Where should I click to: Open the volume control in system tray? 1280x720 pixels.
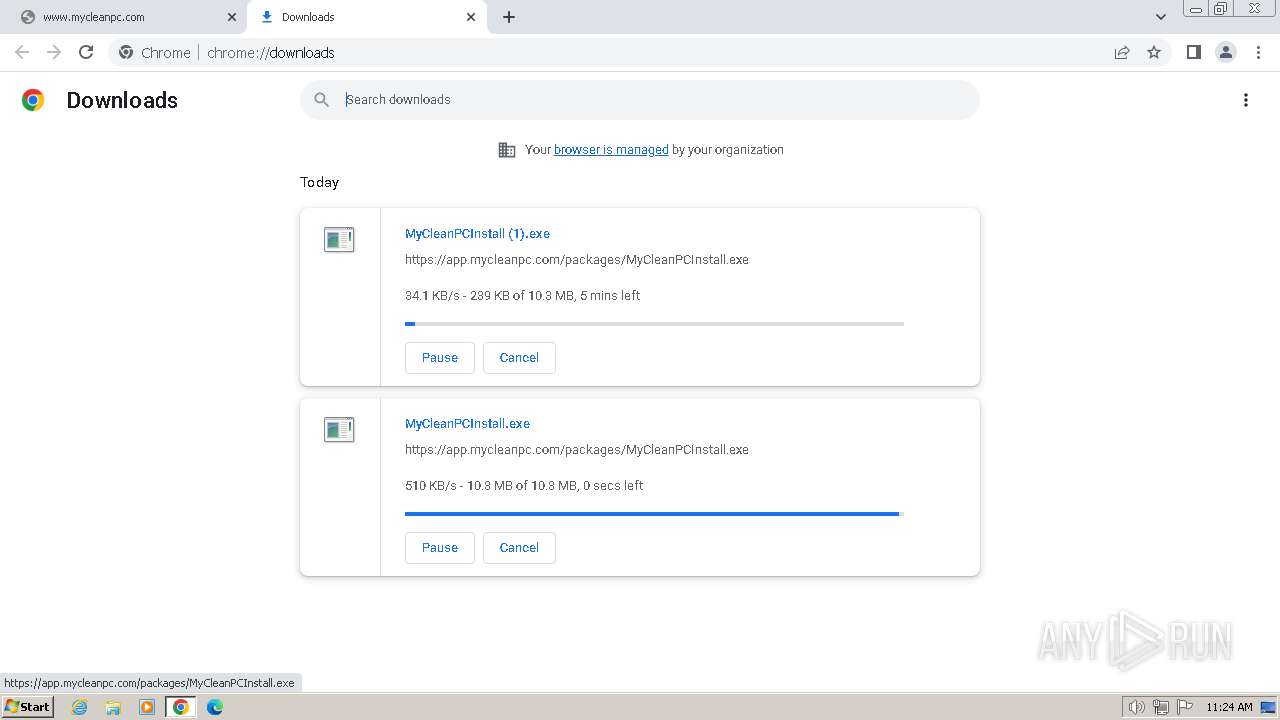coord(1136,707)
